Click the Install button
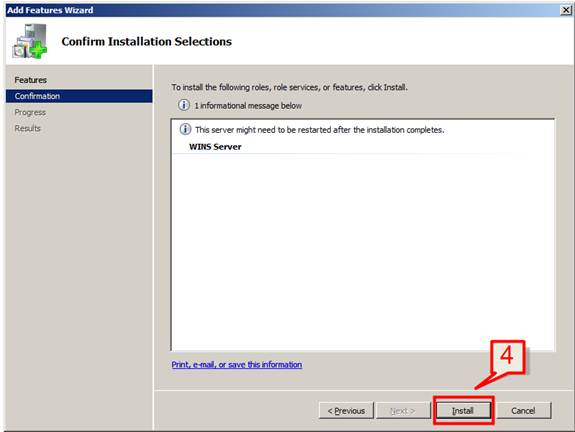 pyautogui.click(x=463, y=410)
